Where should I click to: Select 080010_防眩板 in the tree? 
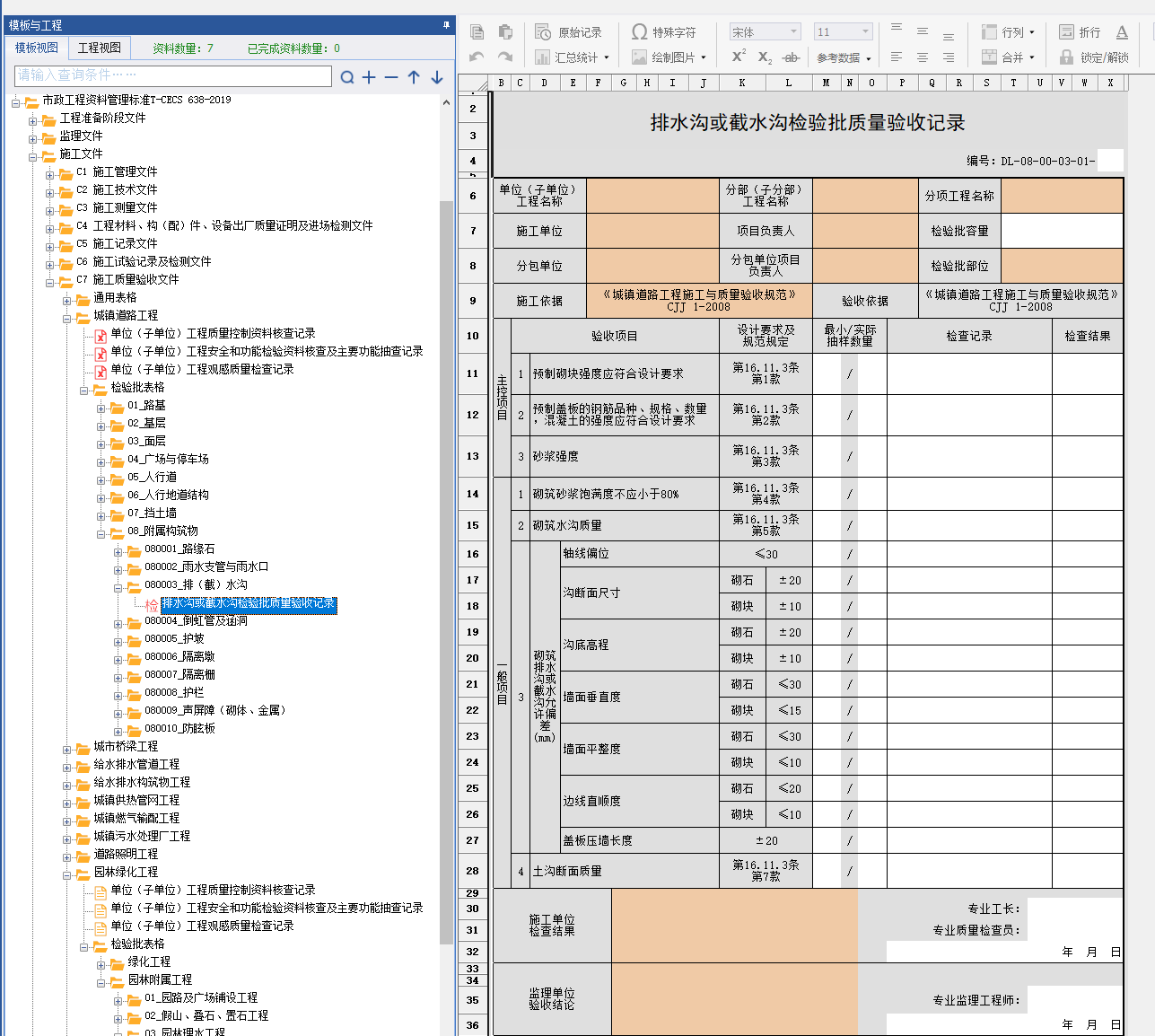click(x=179, y=728)
